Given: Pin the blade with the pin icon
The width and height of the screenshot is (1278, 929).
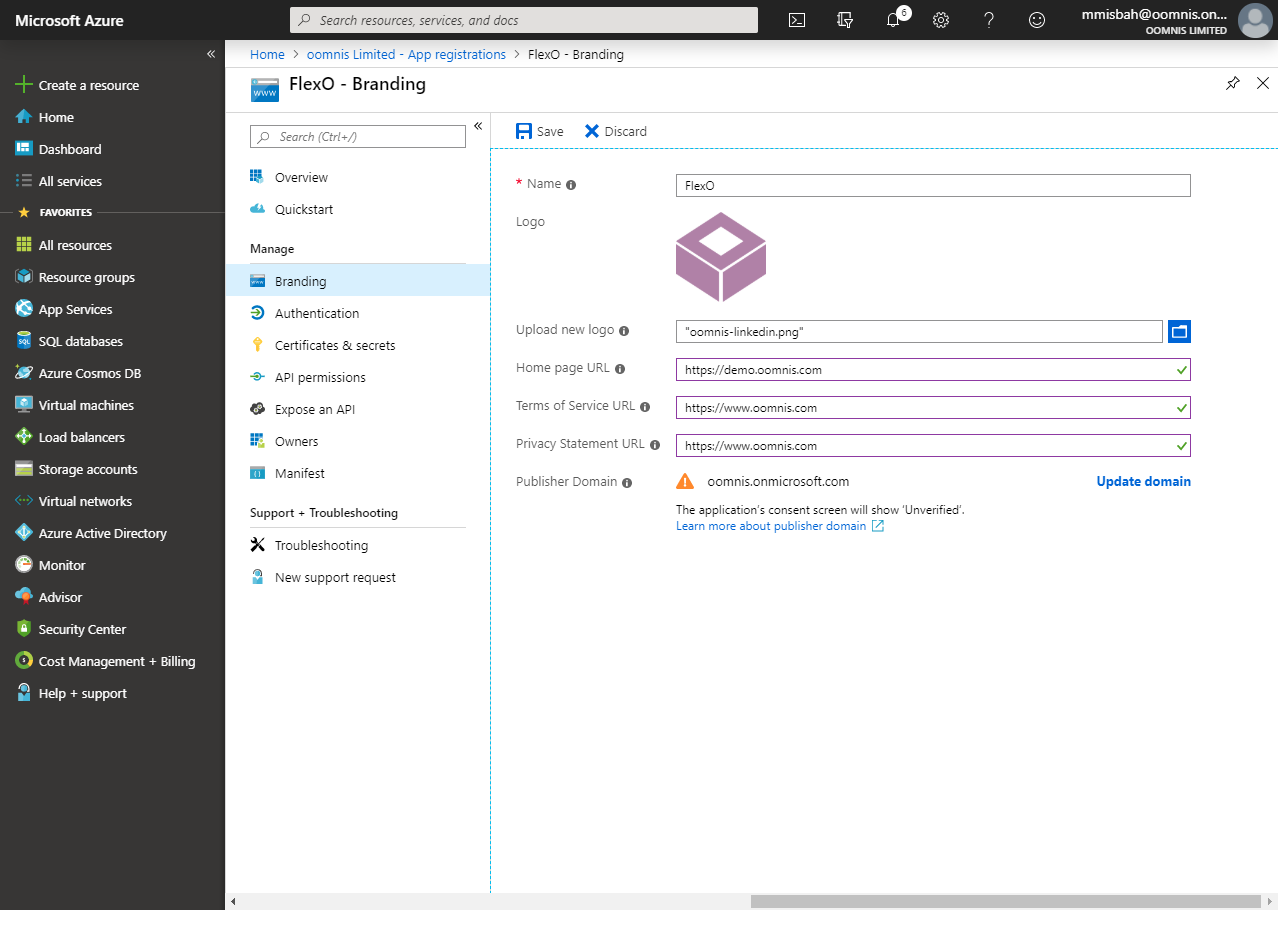Looking at the screenshot, I should coord(1233,84).
